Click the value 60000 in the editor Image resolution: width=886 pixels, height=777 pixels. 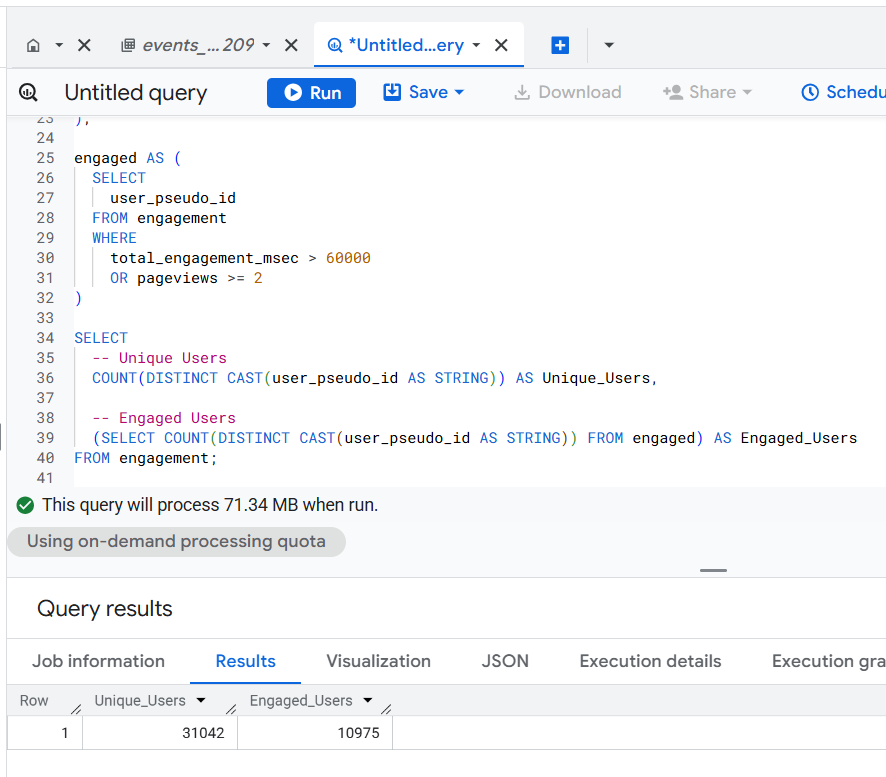point(348,258)
